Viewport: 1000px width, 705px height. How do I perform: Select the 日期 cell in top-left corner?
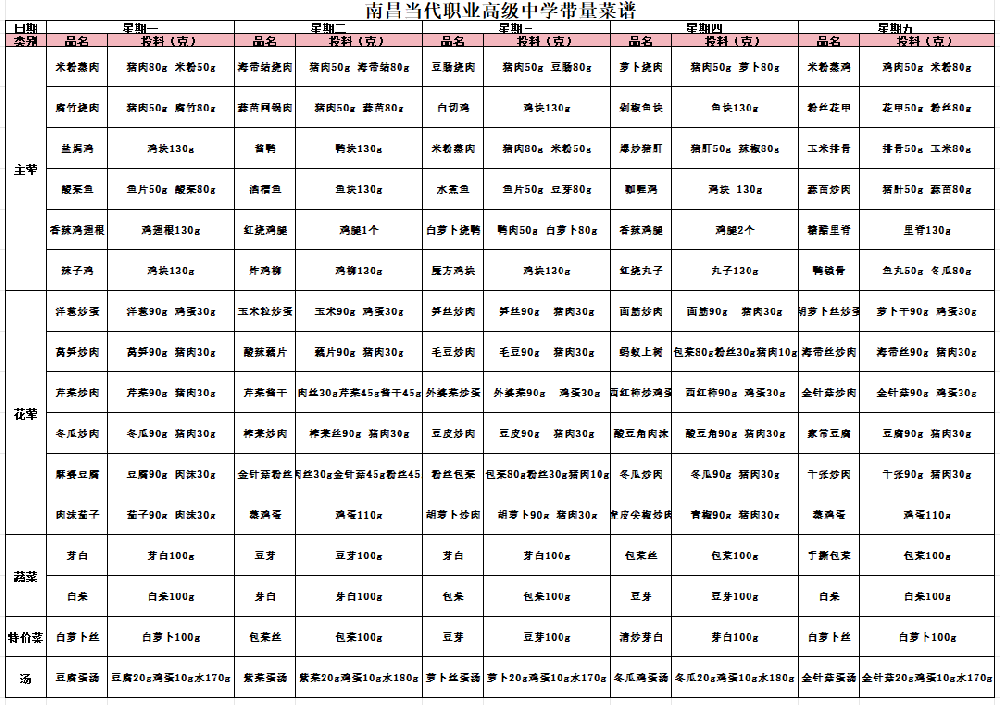[25, 27]
